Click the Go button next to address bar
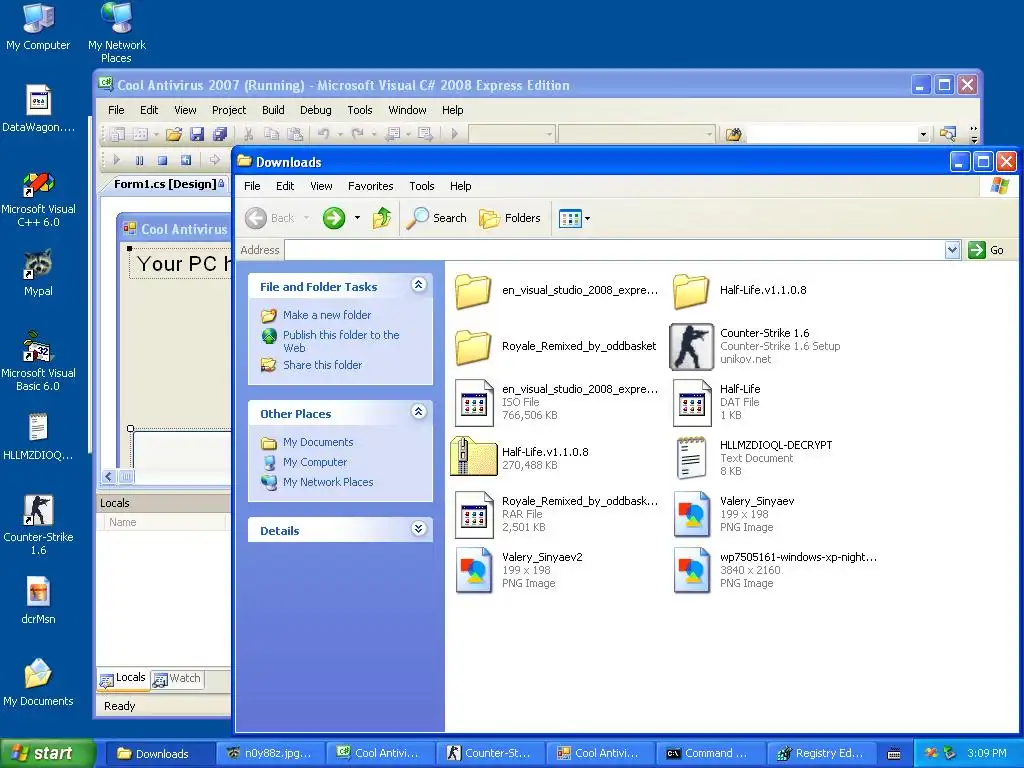The image size is (1024, 768). tap(987, 249)
